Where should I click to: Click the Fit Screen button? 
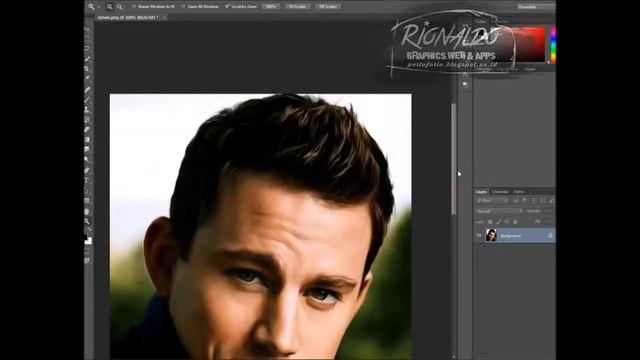point(298,7)
